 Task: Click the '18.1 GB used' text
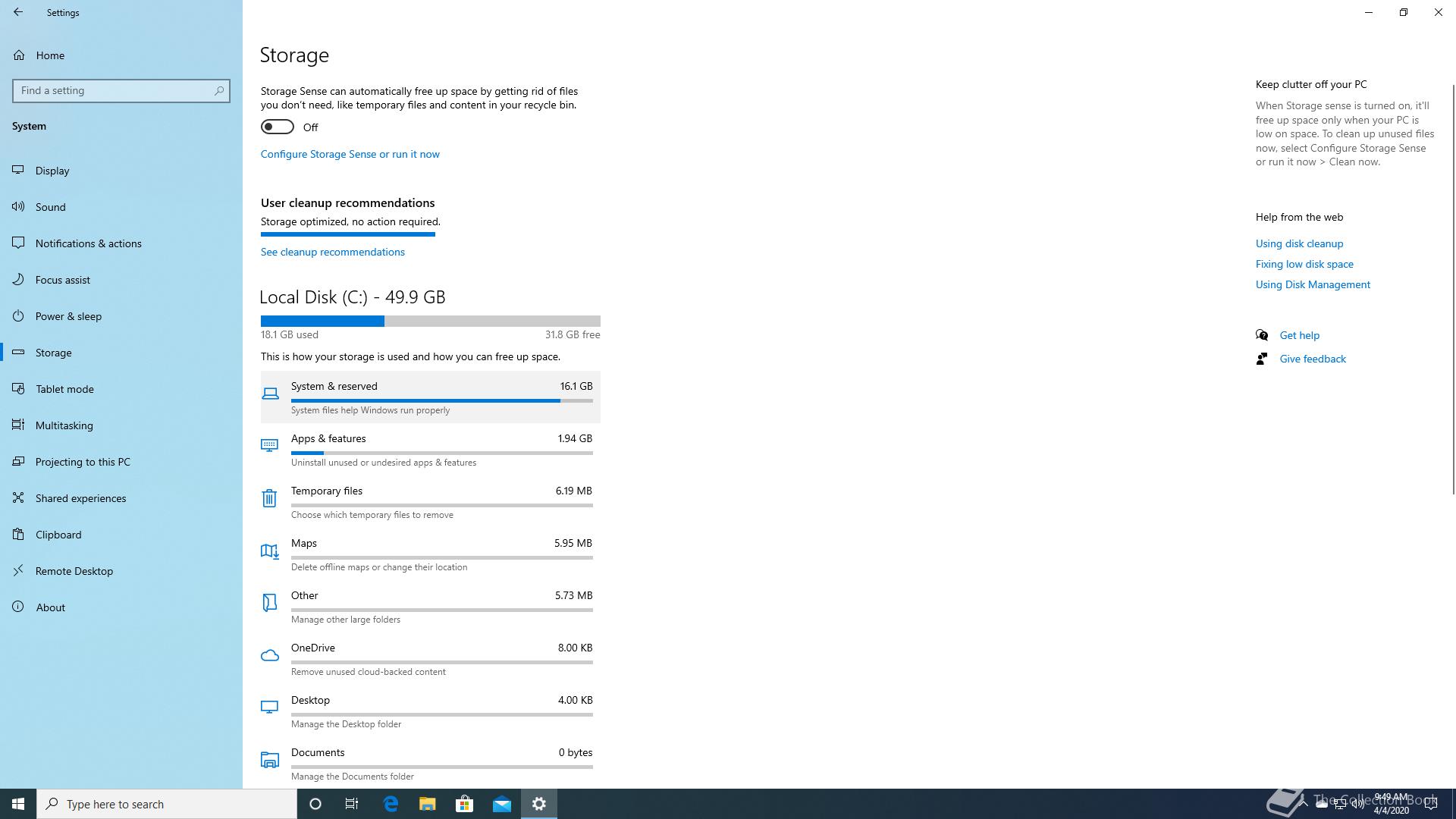click(x=290, y=334)
